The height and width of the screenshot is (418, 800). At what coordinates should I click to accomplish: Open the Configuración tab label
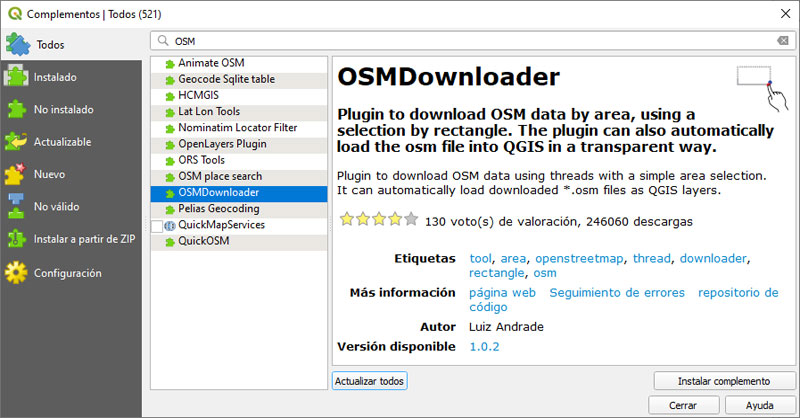(68, 273)
